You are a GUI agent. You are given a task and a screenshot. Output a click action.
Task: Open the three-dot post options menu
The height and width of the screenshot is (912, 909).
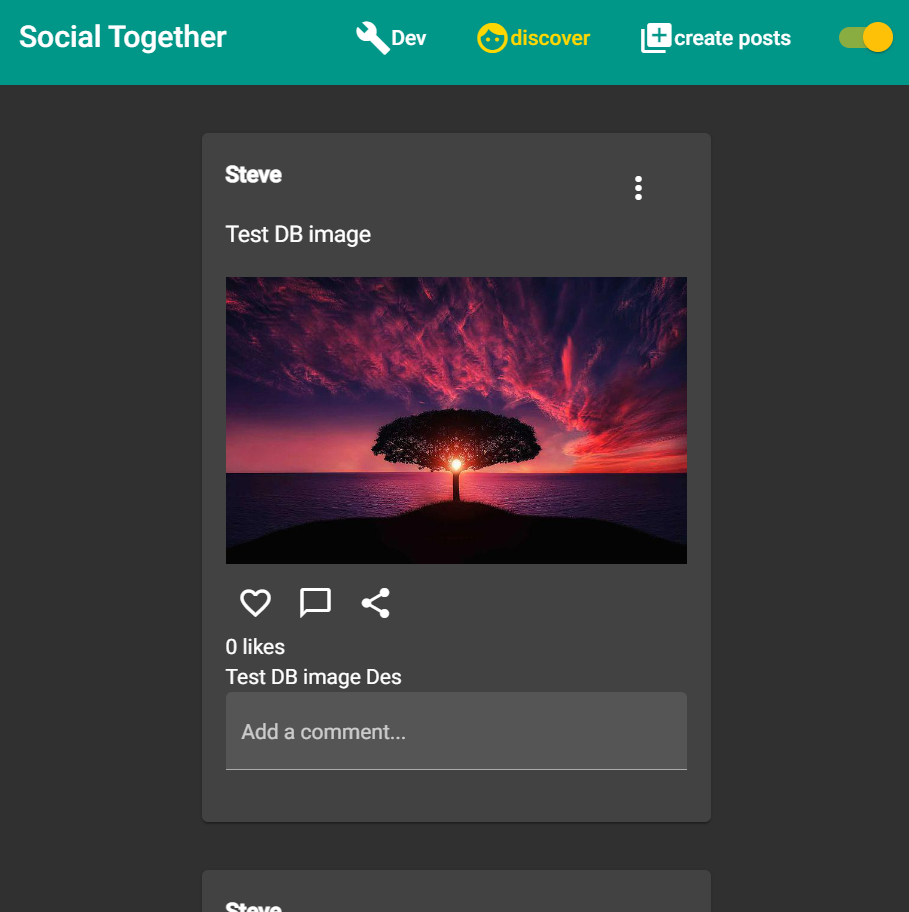pos(638,188)
